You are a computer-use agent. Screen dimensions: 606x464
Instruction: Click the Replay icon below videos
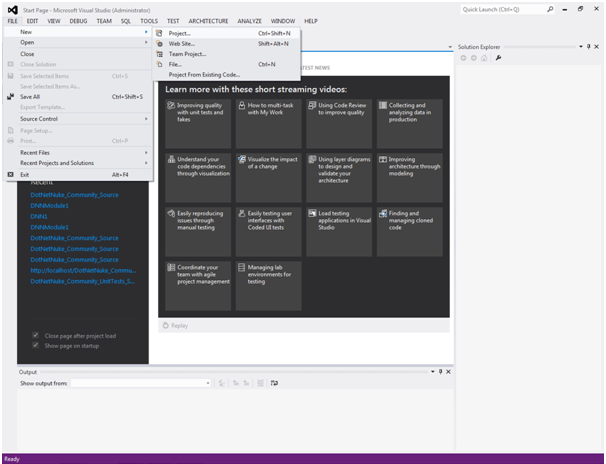[165, 326]
